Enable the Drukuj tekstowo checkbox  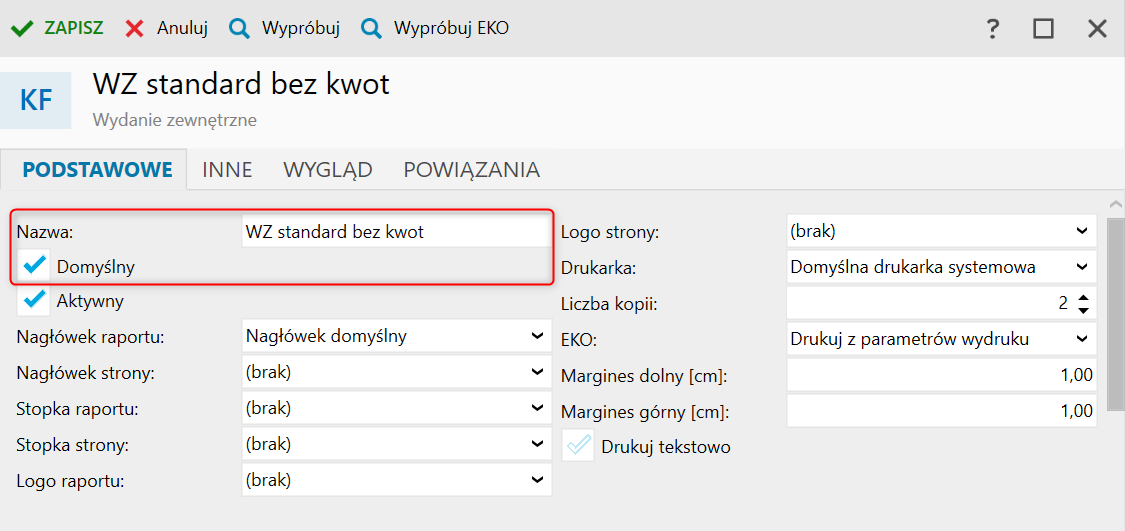pyautogui.click(x=579, y=446)
